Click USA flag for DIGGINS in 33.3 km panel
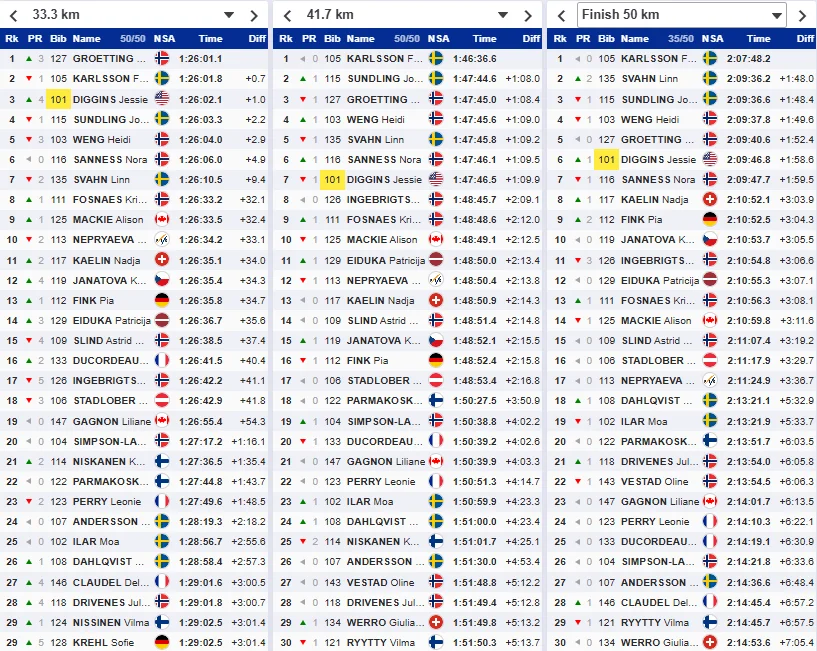This screenshot has width=817, height=651. point(162,99)
